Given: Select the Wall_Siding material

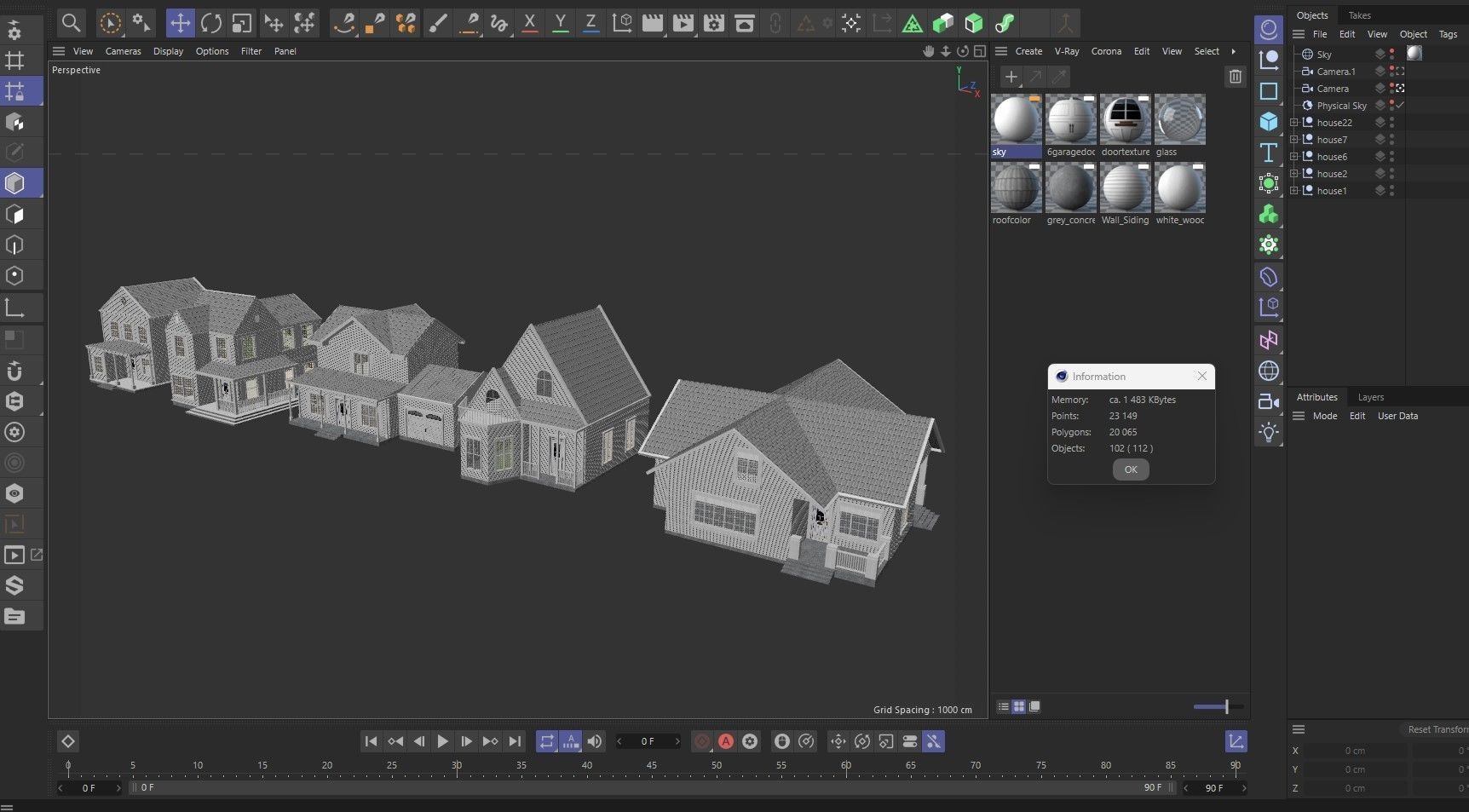Looking at the screenshot, I should (x=1125, y=187).
